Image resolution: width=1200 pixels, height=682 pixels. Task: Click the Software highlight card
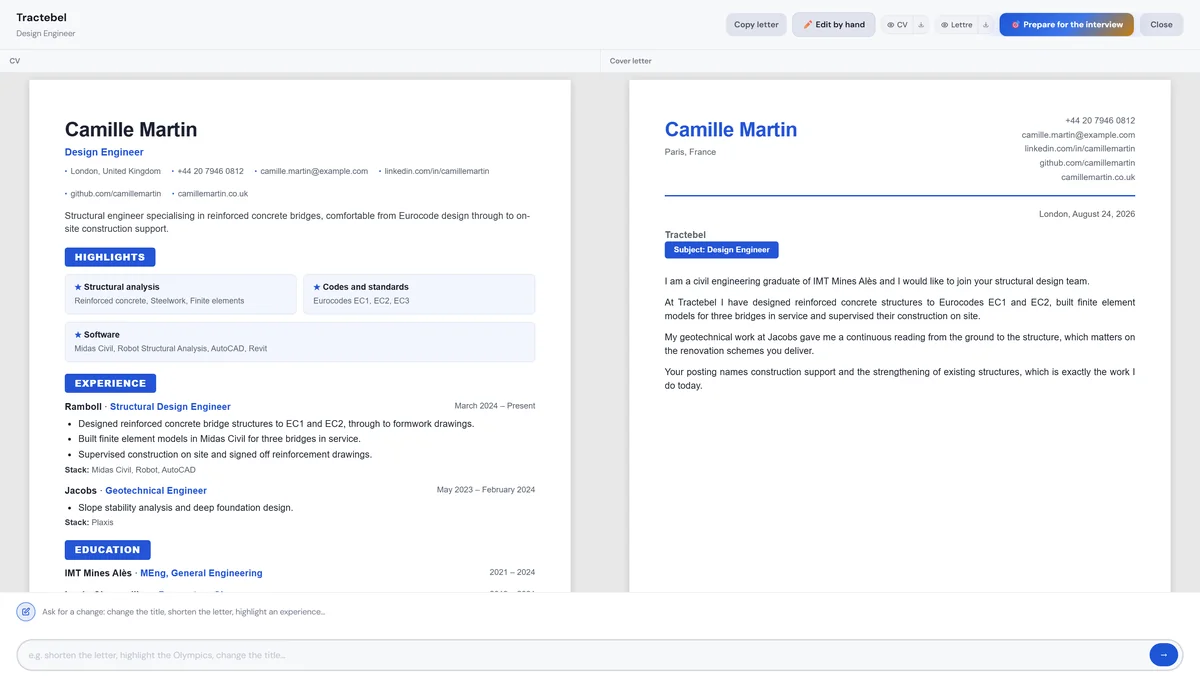(300, 342)
